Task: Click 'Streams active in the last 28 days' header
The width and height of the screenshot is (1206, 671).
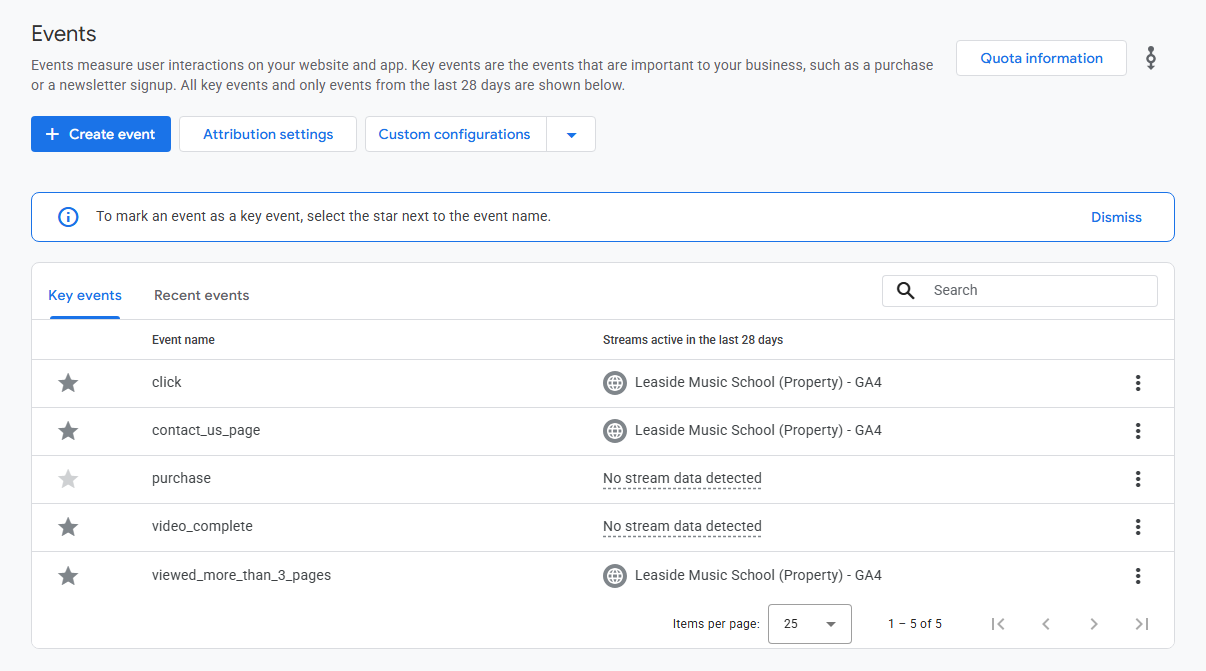Action: point(693,340)
